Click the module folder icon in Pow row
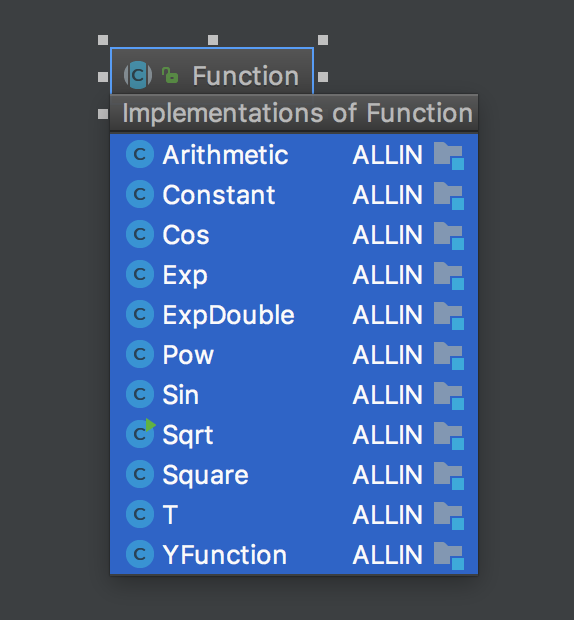Screen dimensions: 574x620 [449, 355]
